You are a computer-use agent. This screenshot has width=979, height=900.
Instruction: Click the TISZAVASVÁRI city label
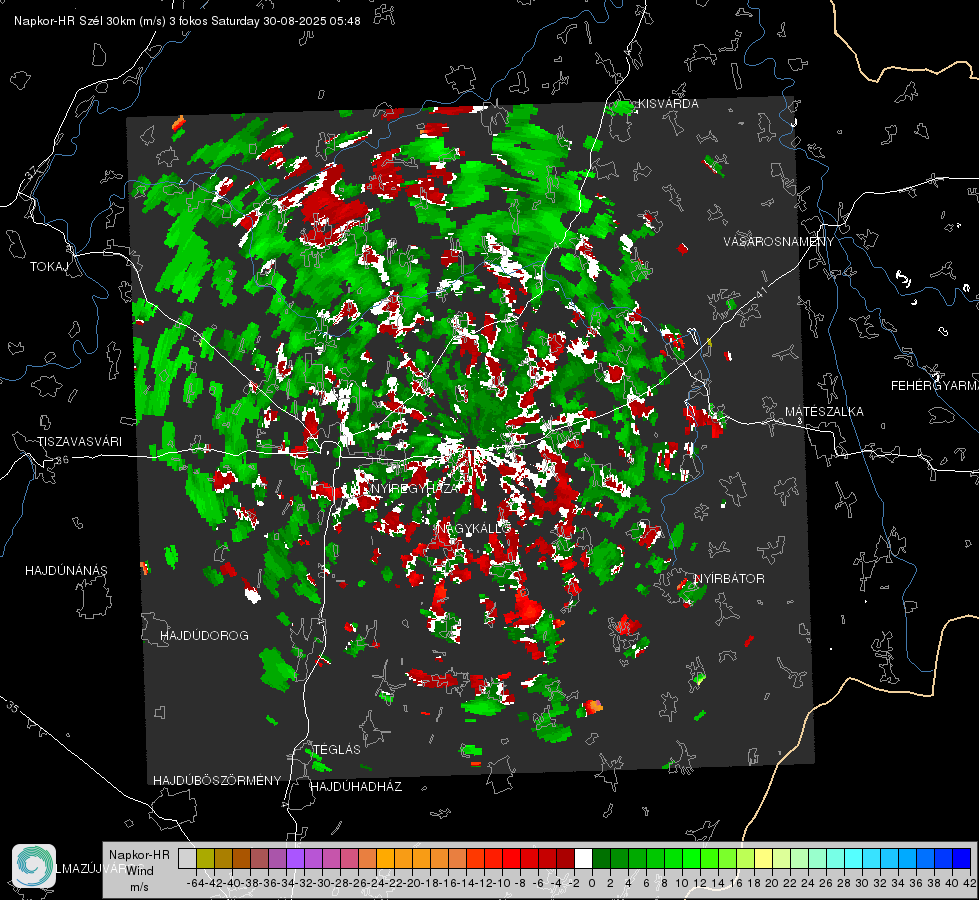80,442
